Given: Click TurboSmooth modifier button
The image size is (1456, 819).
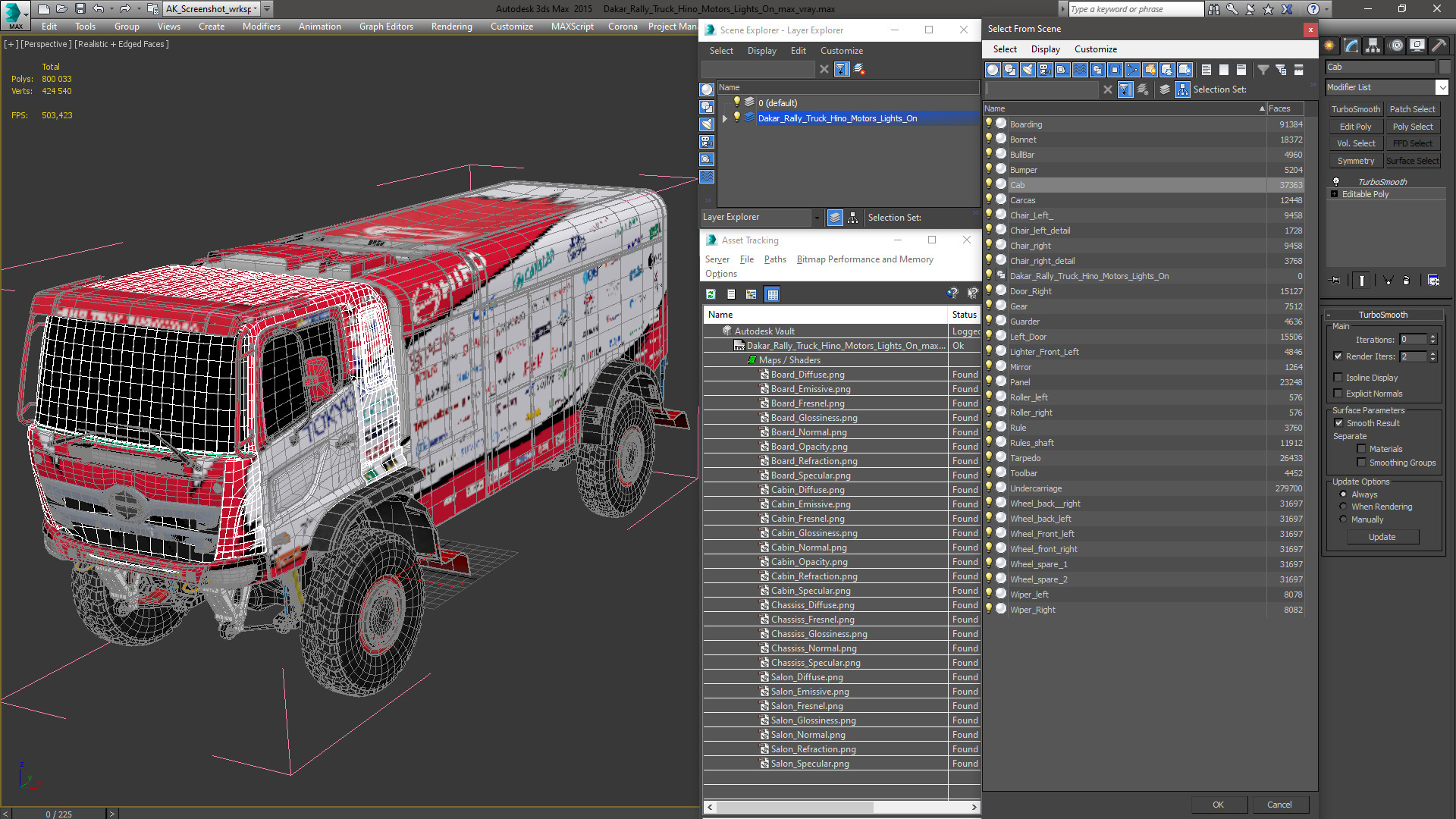Looking at the screenshot, I should pyautogui.click(x=1355, y=109).
